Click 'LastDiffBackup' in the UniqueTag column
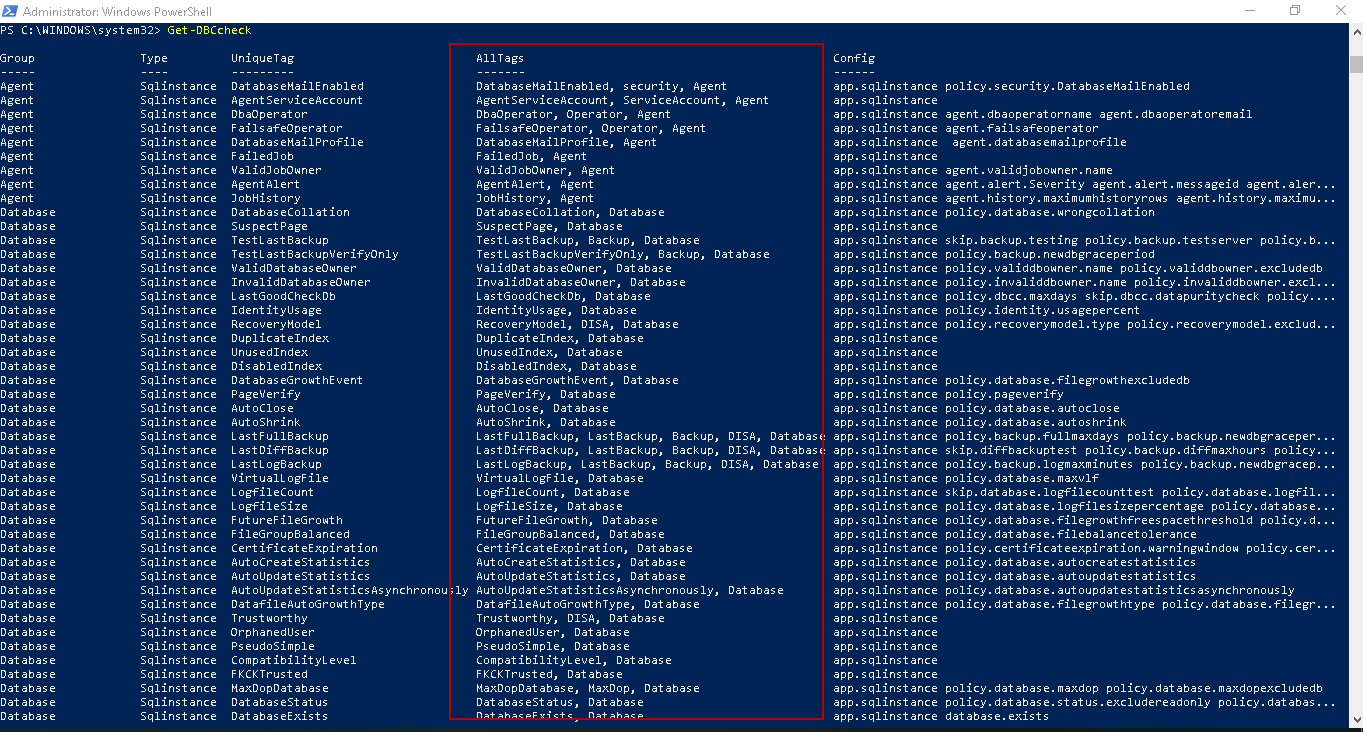This screenshot has height=732, width=1363. [280, 450]
